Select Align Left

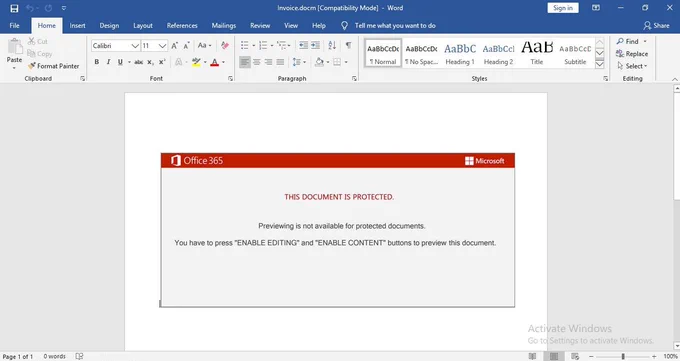click(x=245, y=62)
